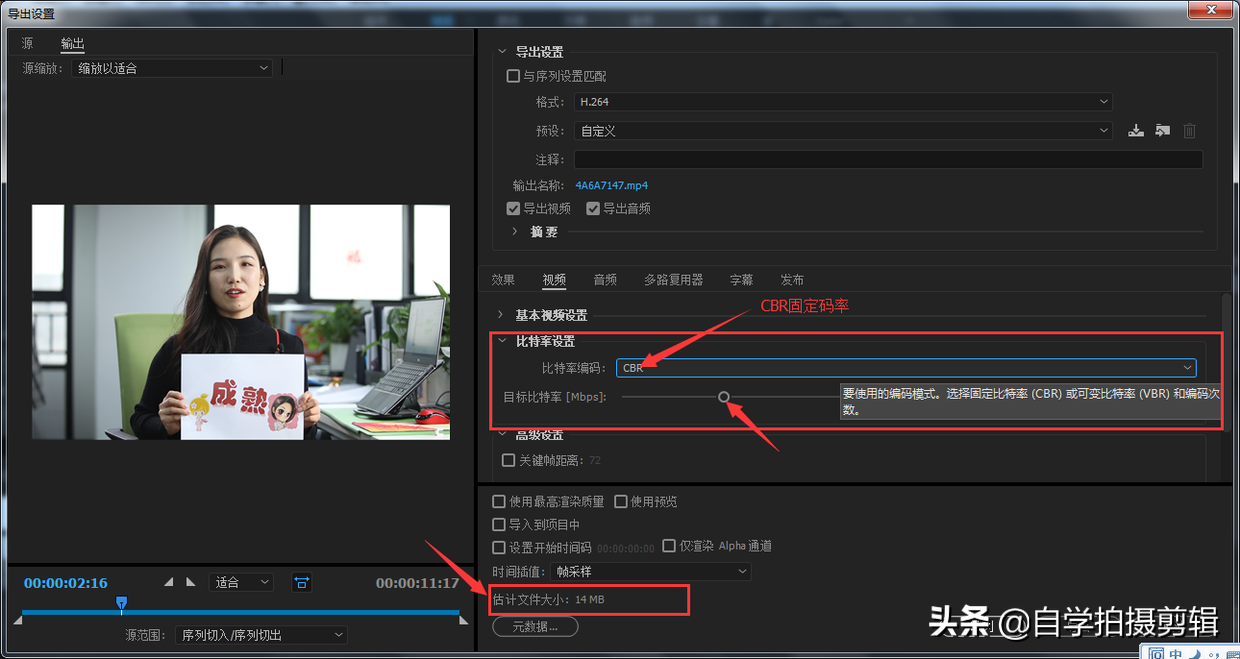This screenshot has width=1240, height=659.
Task: Collapse the 比特率设置 section
Action: (502, 341)
